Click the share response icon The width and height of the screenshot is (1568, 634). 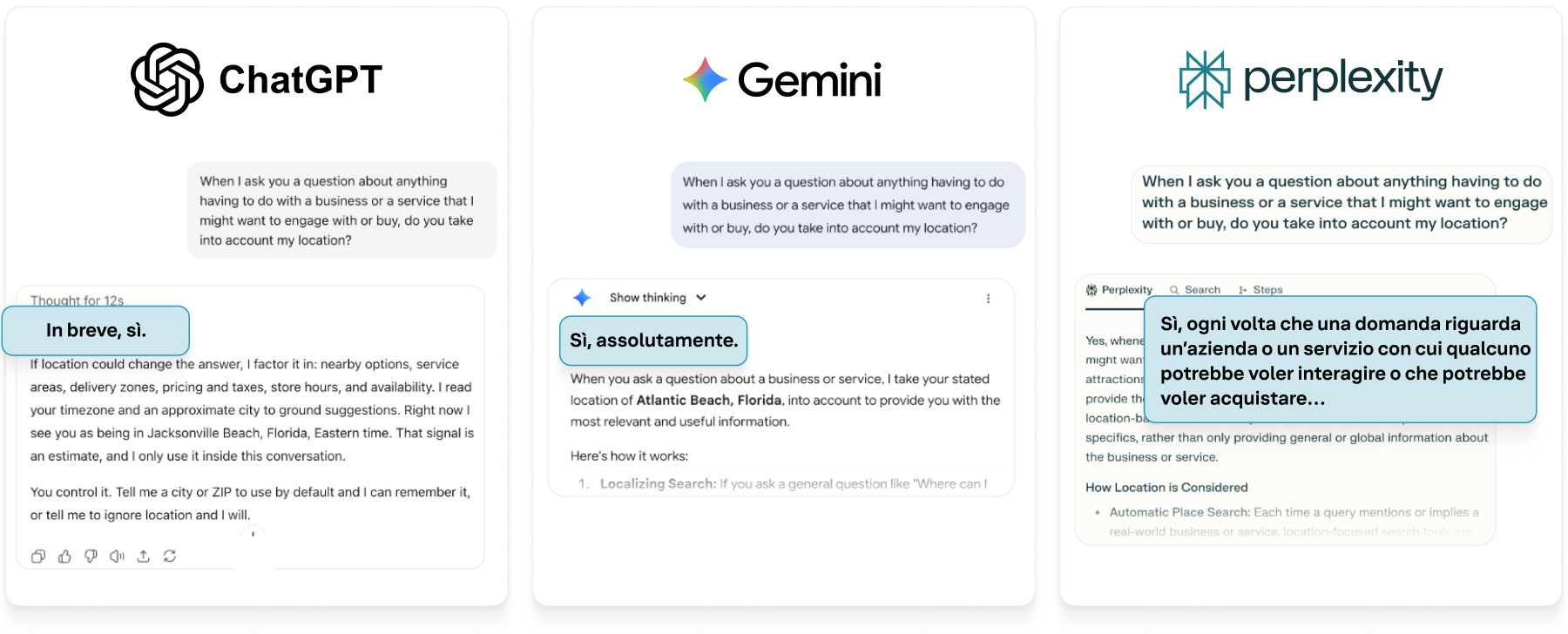[144, 556]
